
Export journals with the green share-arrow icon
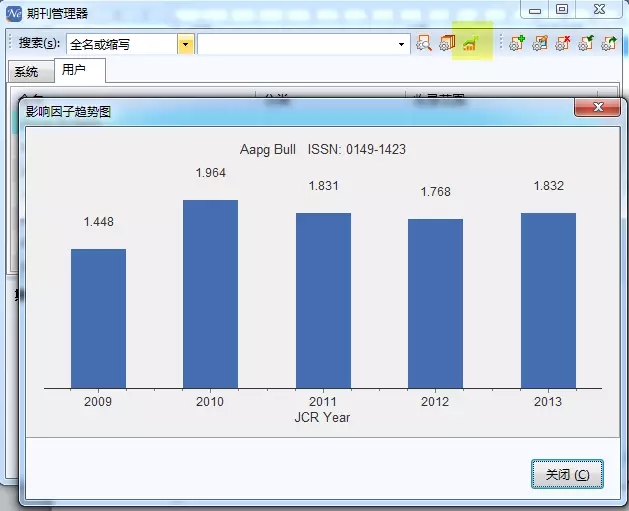tap(609, 43)
